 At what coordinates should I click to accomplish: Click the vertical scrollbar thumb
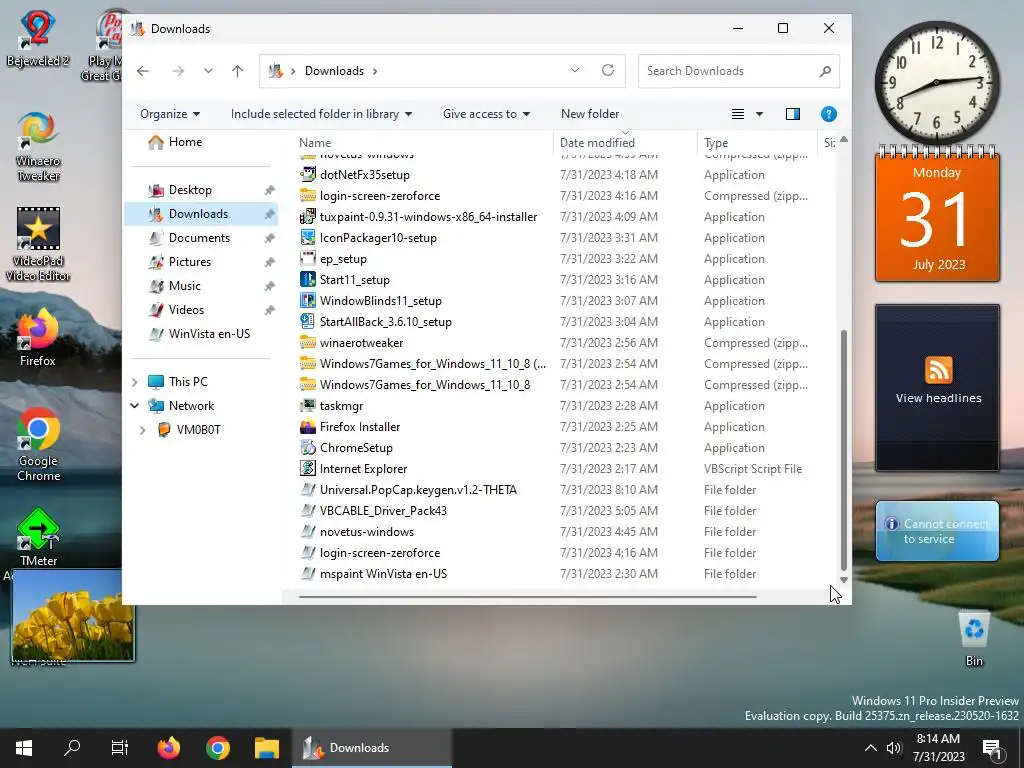pos(843,449)
